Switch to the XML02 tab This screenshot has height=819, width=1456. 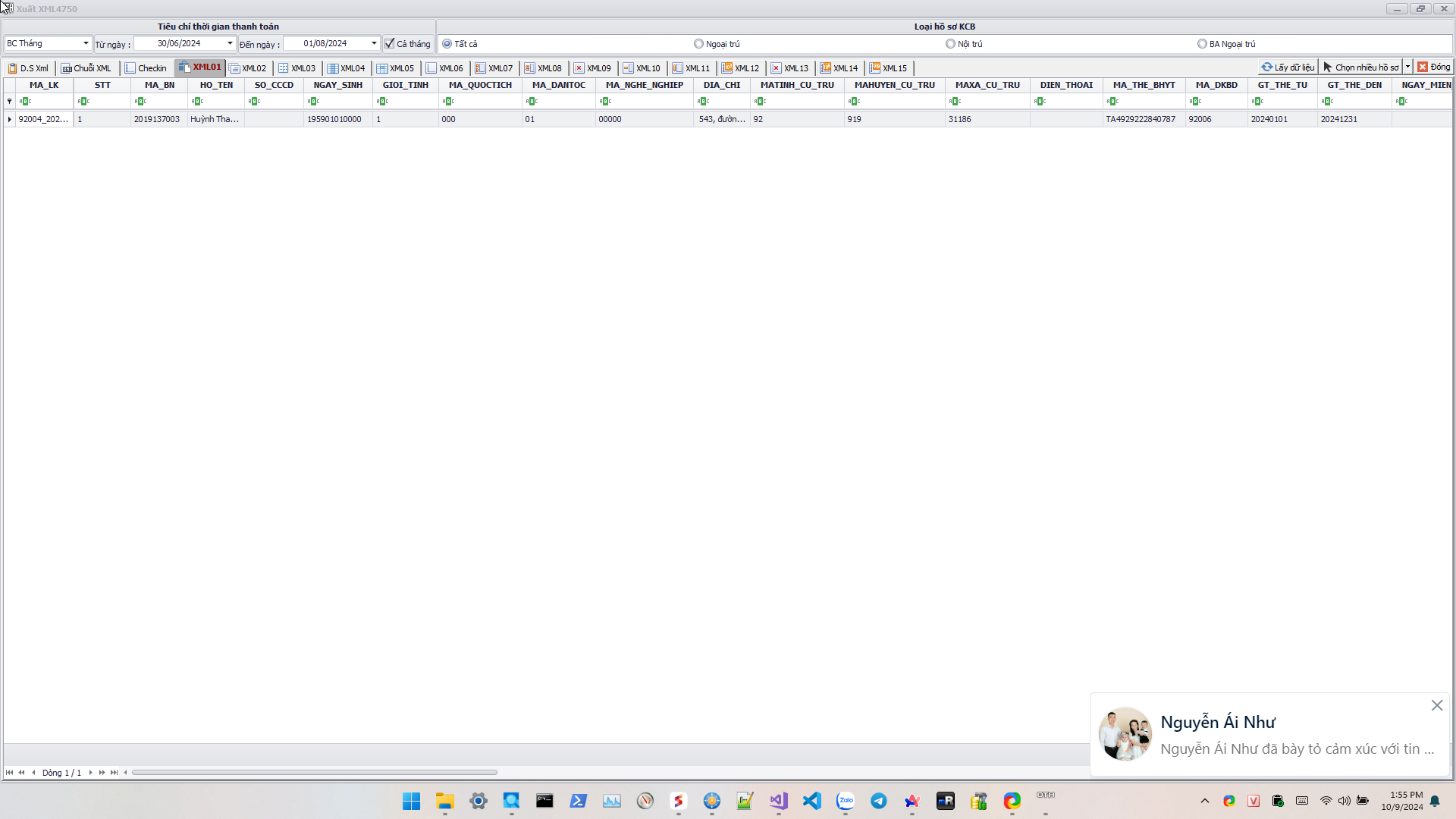coord(248,68)
